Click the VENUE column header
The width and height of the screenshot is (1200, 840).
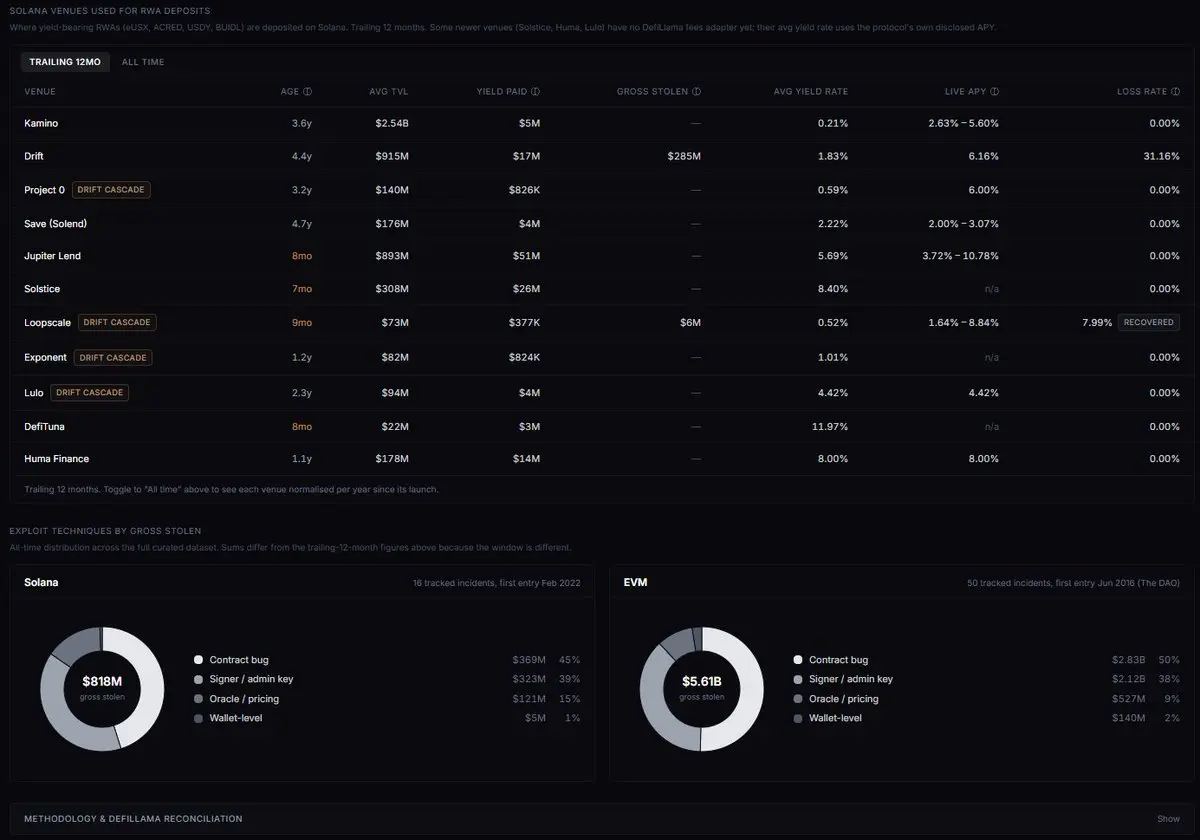click(40, 91)
